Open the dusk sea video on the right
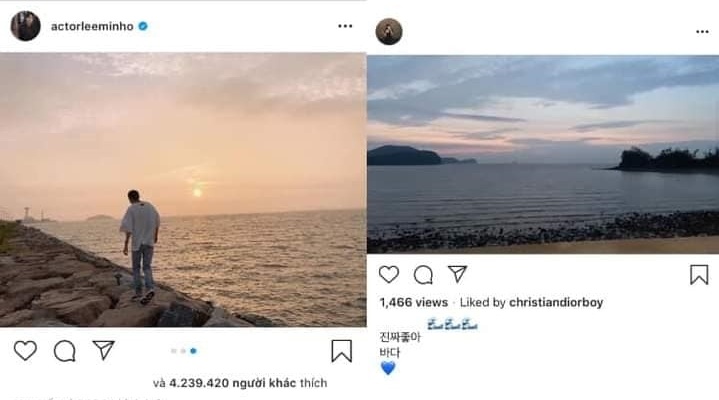 543,153
